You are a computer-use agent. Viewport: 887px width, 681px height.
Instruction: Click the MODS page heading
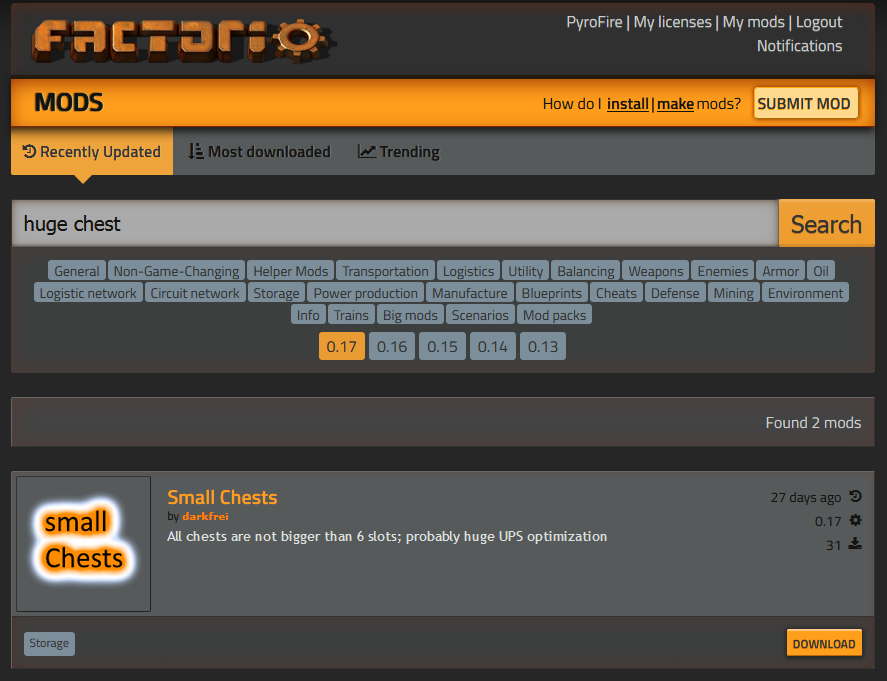tap(69, 102)
